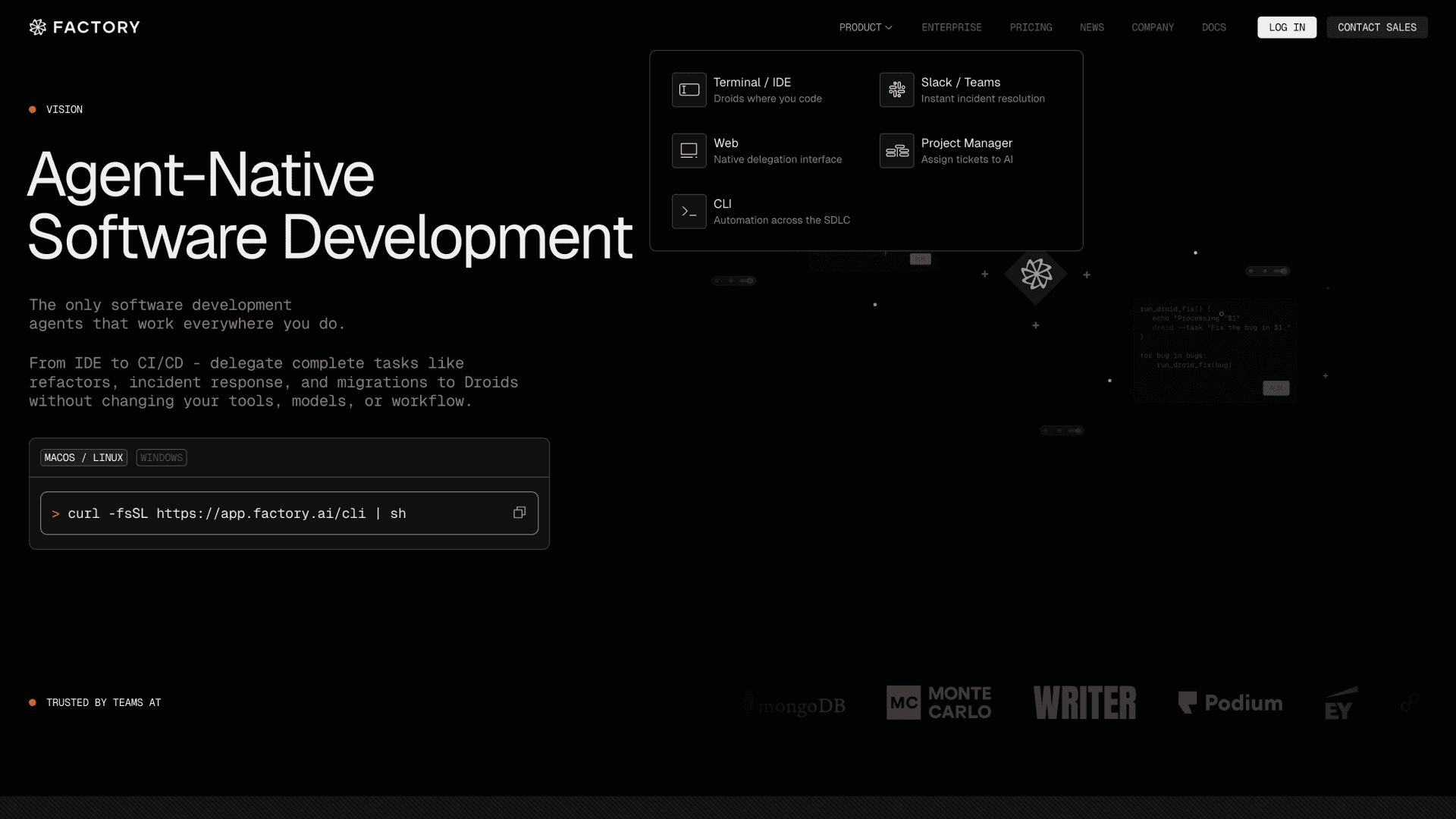This screenshot has width=1456, height=819.
Task: Copy the curl install command
Action: pyautogui.click(x=519, y=513)
